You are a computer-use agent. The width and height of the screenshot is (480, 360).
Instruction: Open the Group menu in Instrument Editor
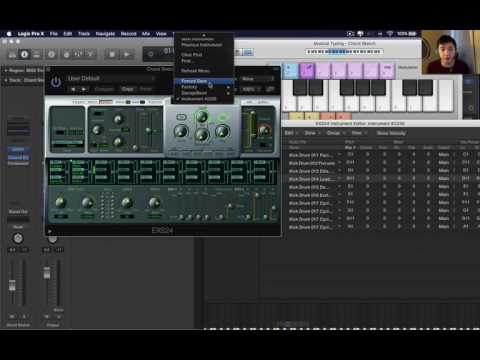(335, 133)
